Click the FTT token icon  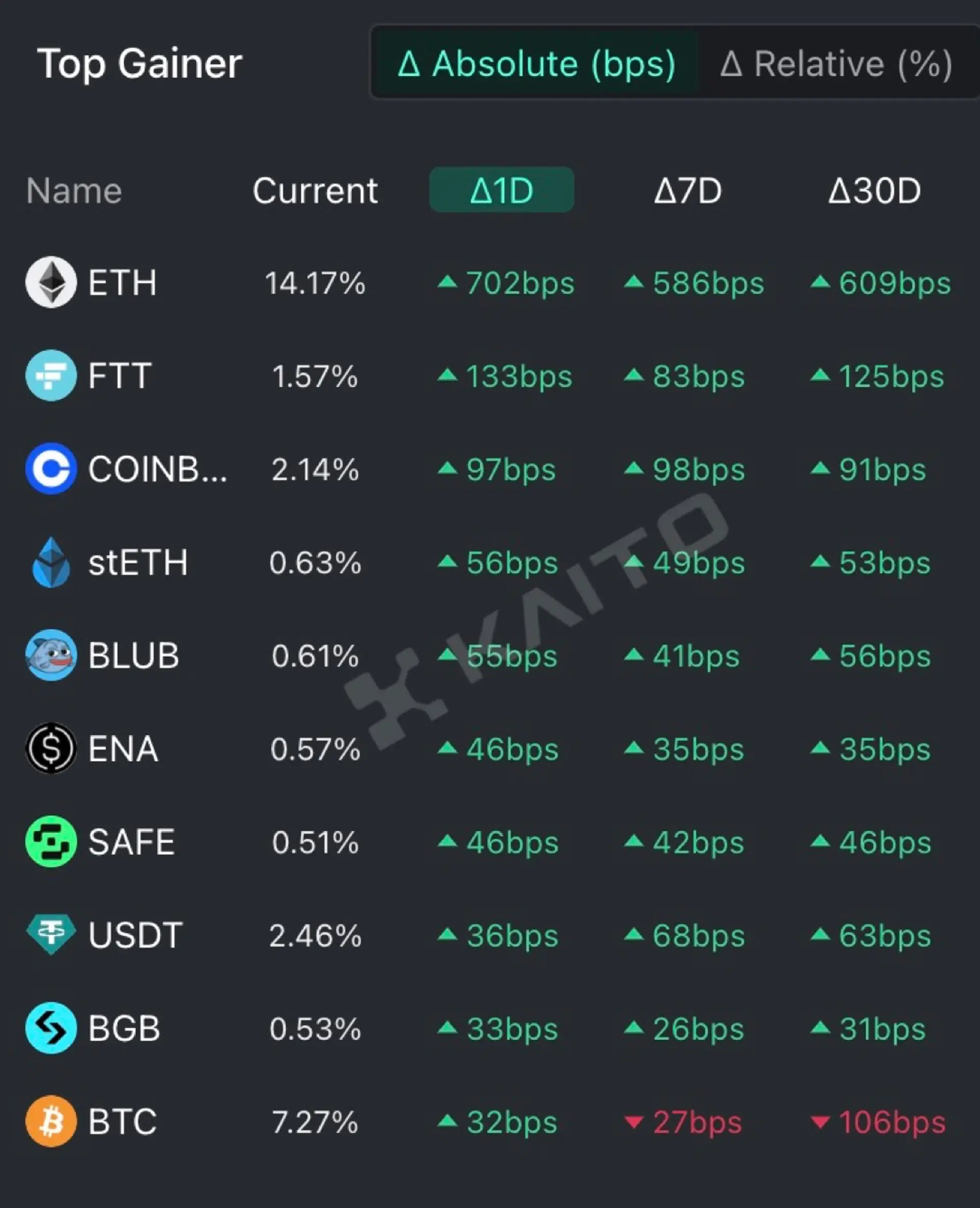pos(52,376)
